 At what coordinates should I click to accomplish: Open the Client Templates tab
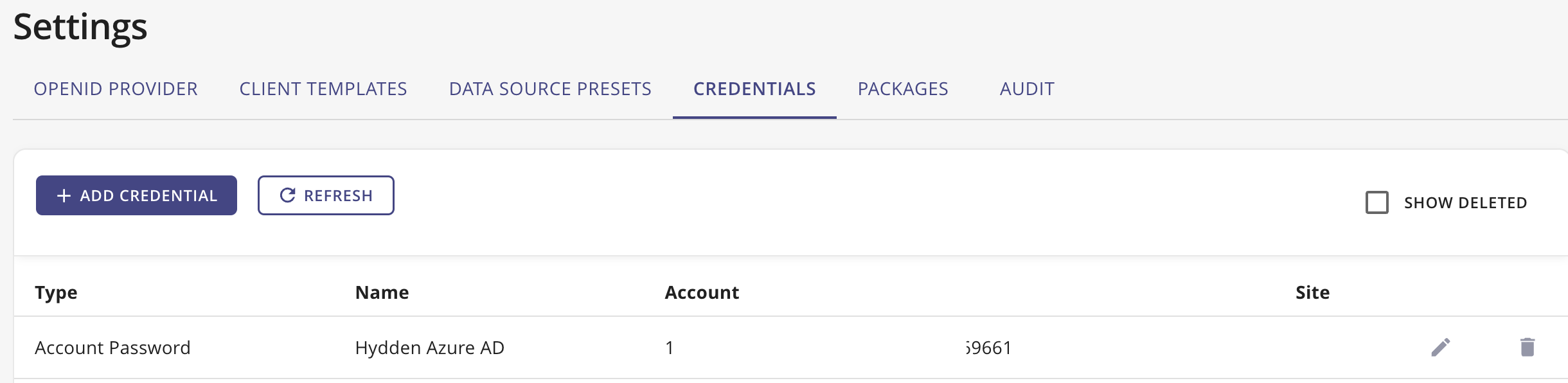pos(323,89)
